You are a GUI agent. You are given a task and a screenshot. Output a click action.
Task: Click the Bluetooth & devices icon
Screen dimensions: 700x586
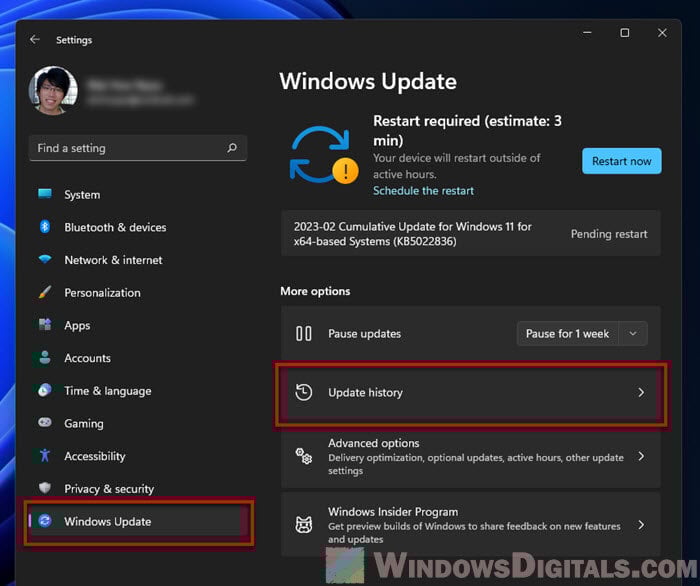pos(45,227)
